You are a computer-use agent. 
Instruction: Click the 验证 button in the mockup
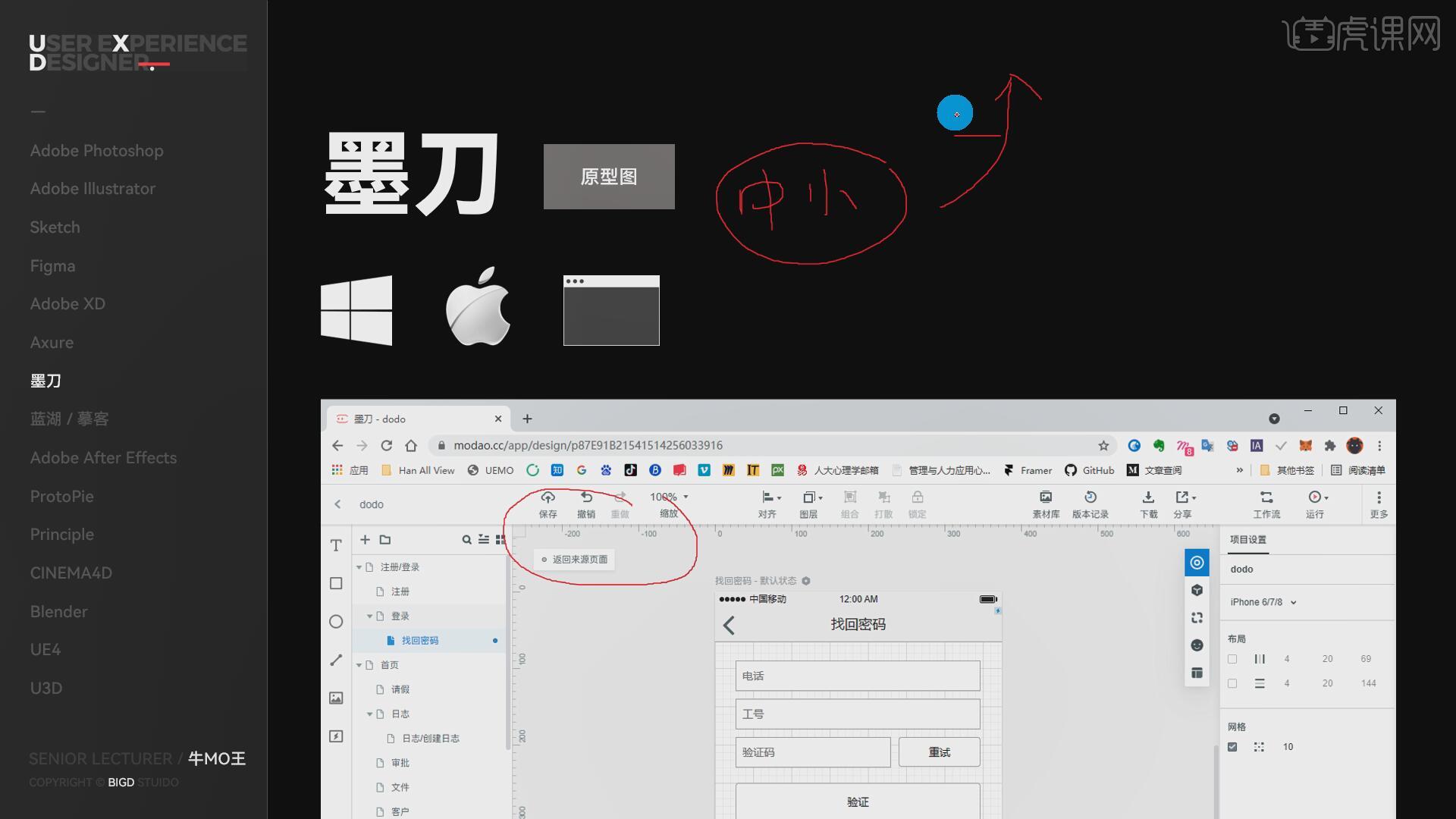(857, 802)
